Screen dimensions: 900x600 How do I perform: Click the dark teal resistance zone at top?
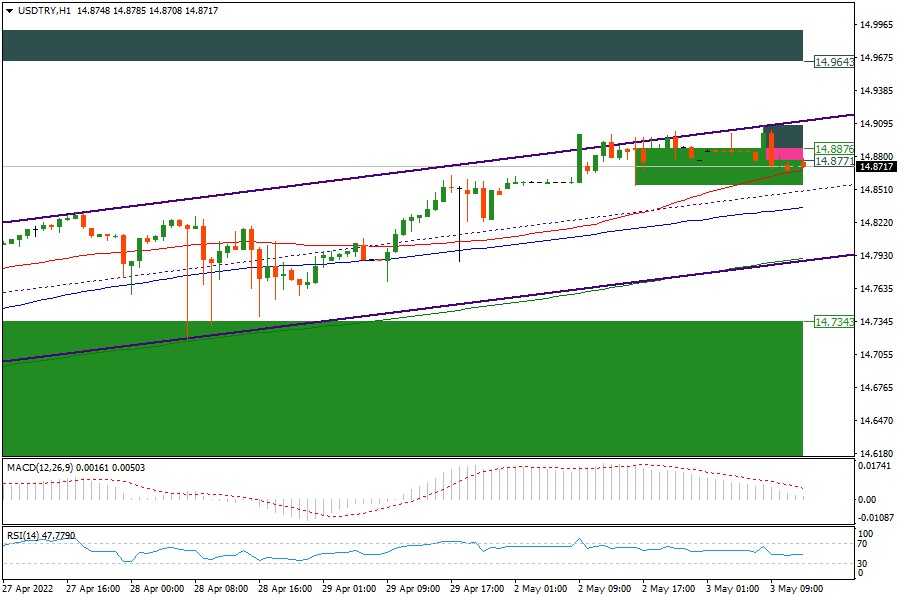coord(400,45)
